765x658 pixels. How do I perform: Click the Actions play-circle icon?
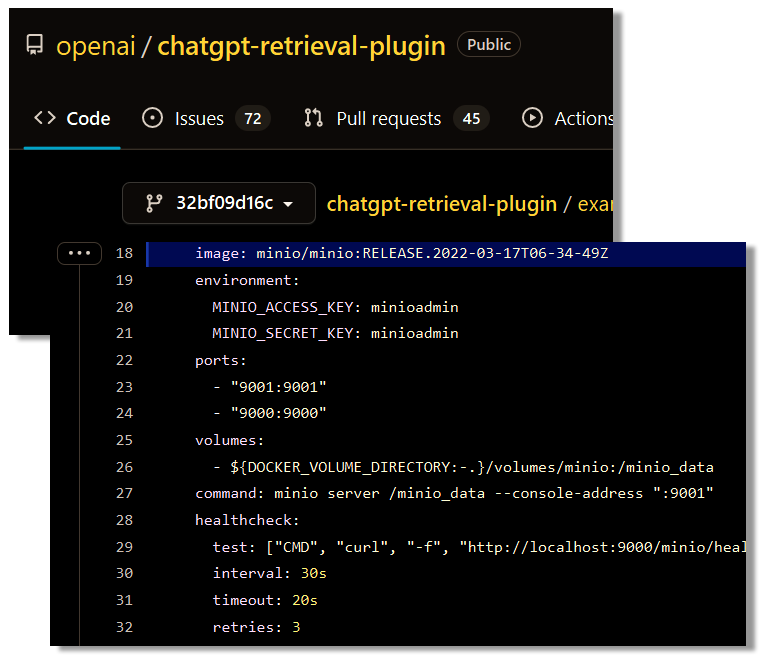pos(532,118)
